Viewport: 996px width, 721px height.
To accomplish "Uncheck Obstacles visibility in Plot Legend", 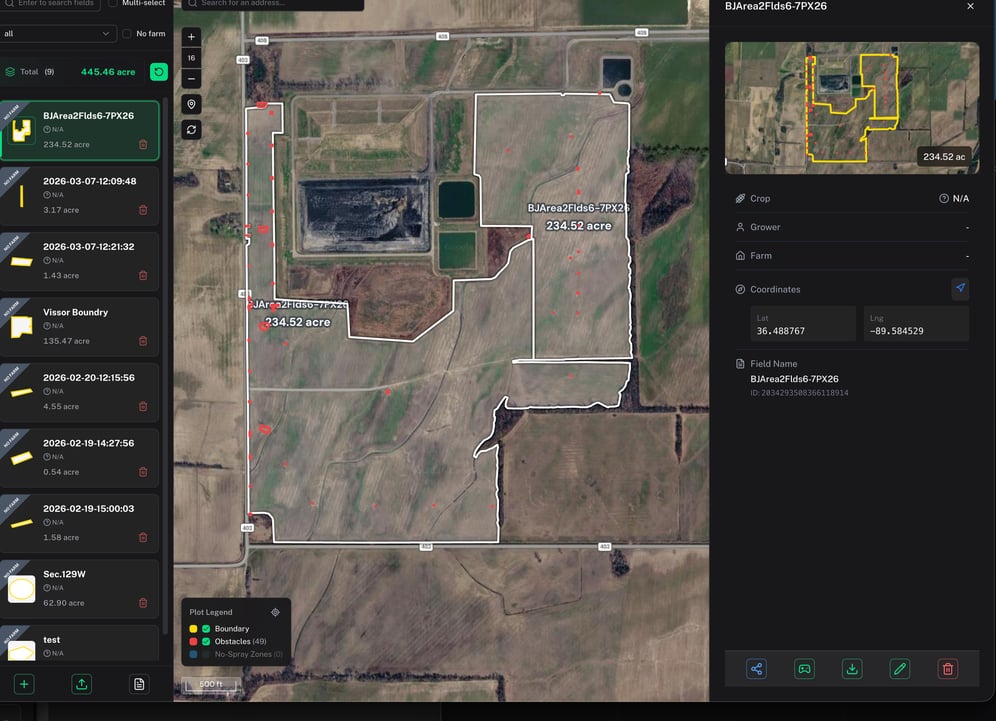I will point(206,641).
